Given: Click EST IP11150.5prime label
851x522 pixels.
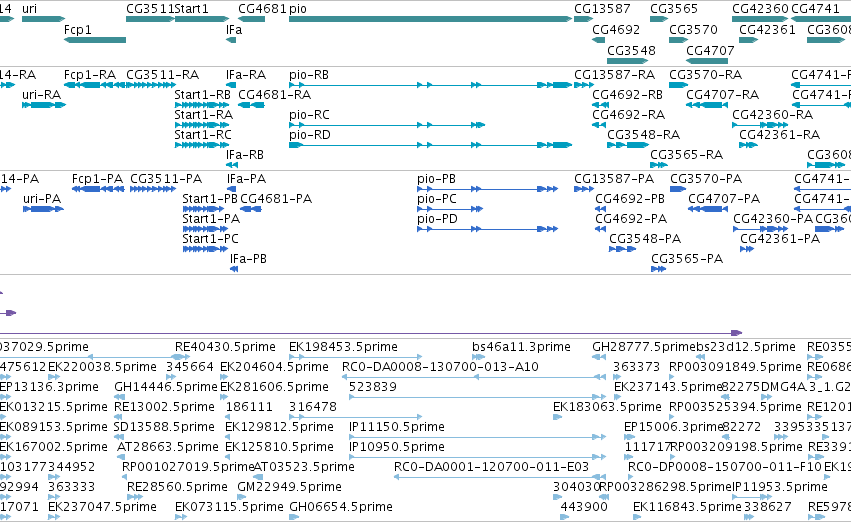Looking at the screenshot, I should point(397,427).
